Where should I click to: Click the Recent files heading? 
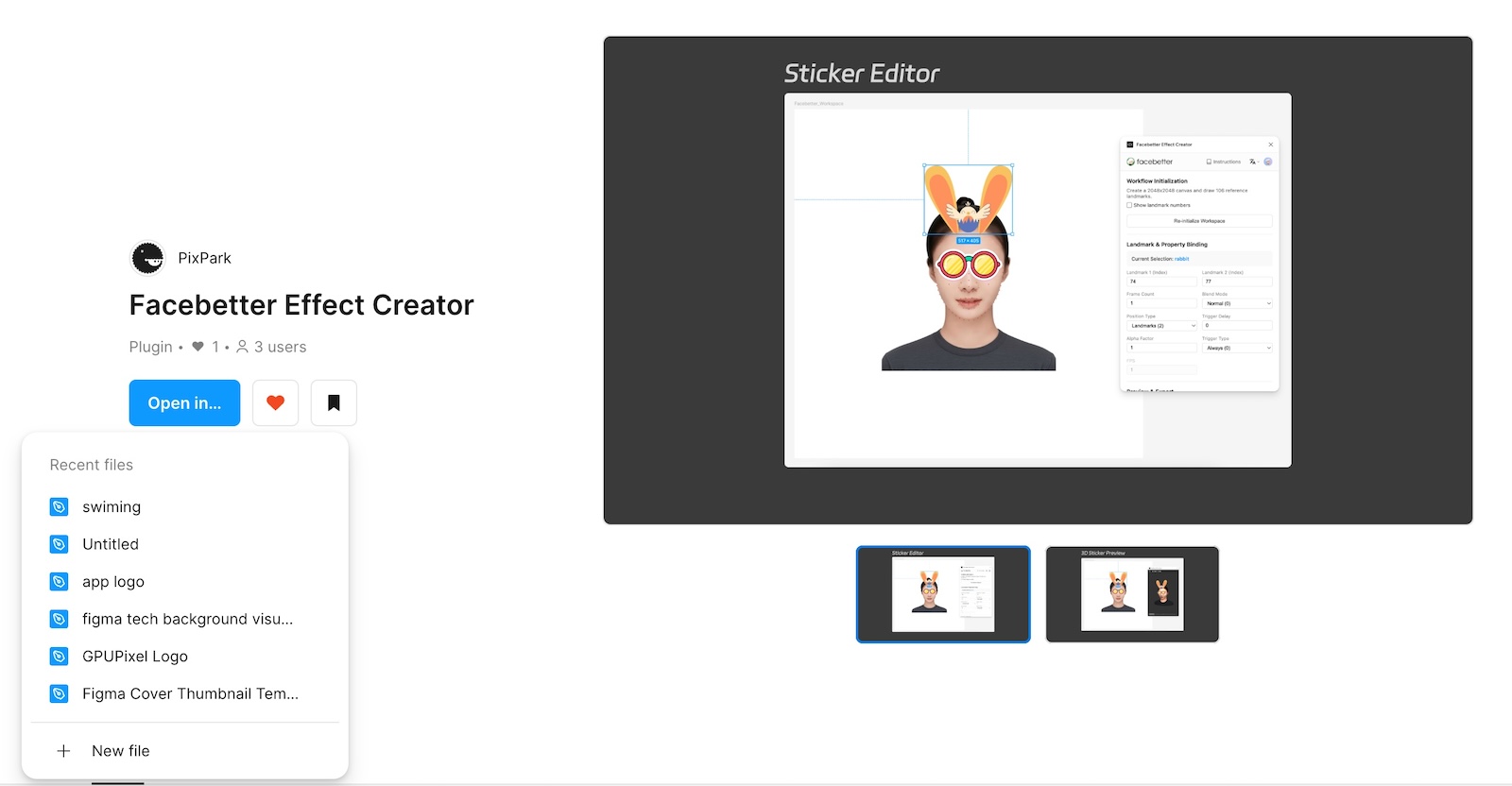tap(92, 465)
